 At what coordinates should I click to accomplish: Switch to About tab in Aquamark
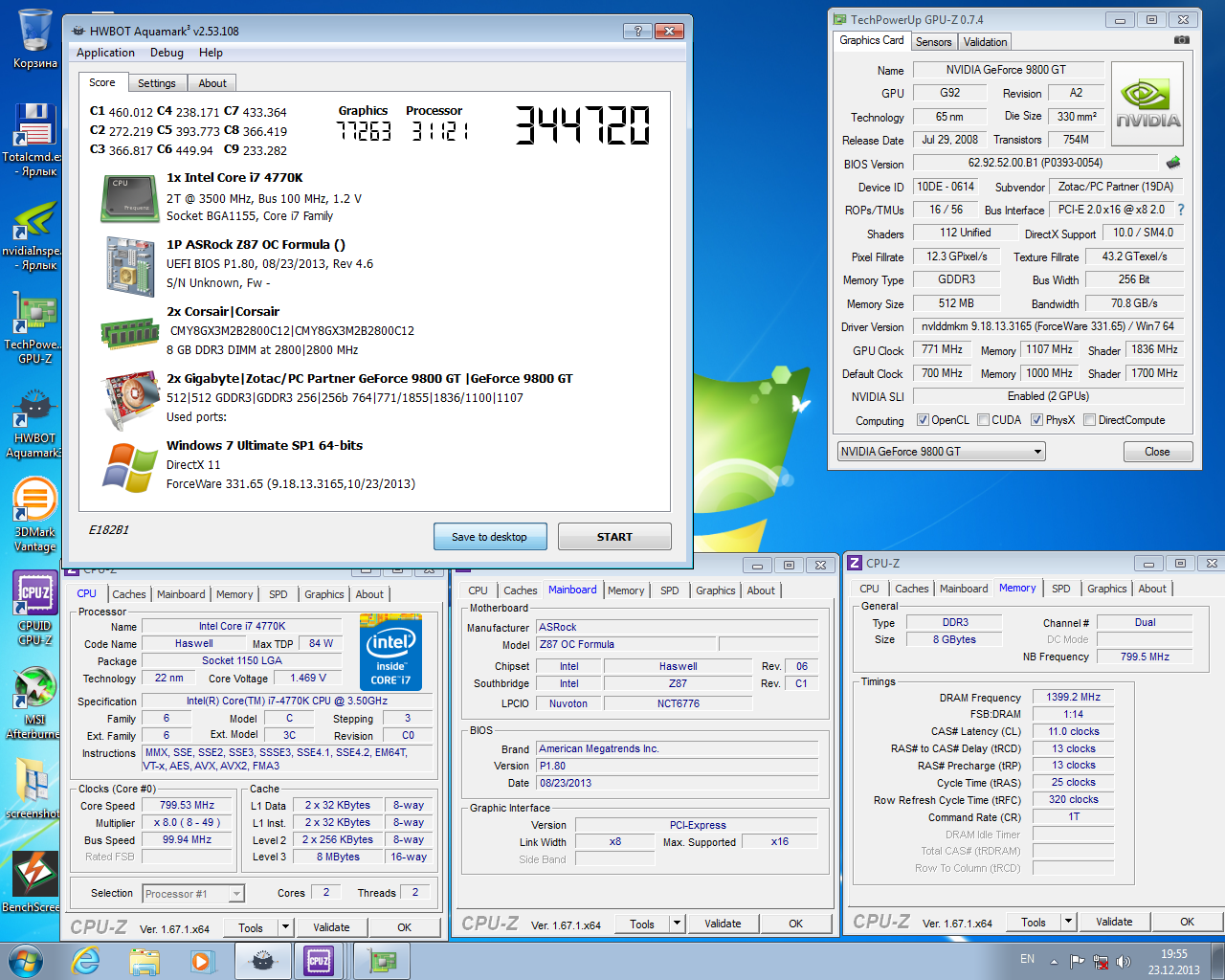[212, 83]
